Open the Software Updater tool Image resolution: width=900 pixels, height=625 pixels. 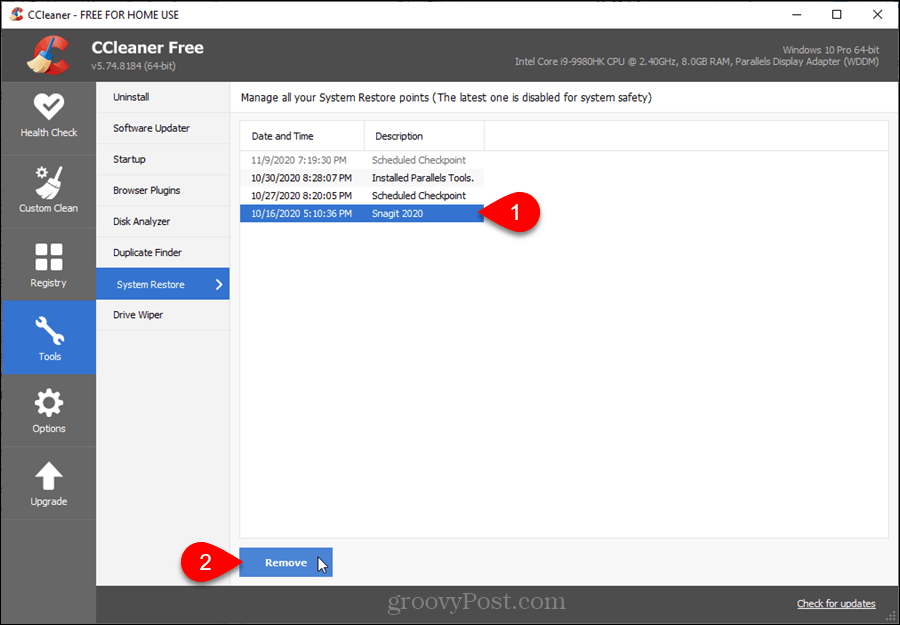pos(163,128)
